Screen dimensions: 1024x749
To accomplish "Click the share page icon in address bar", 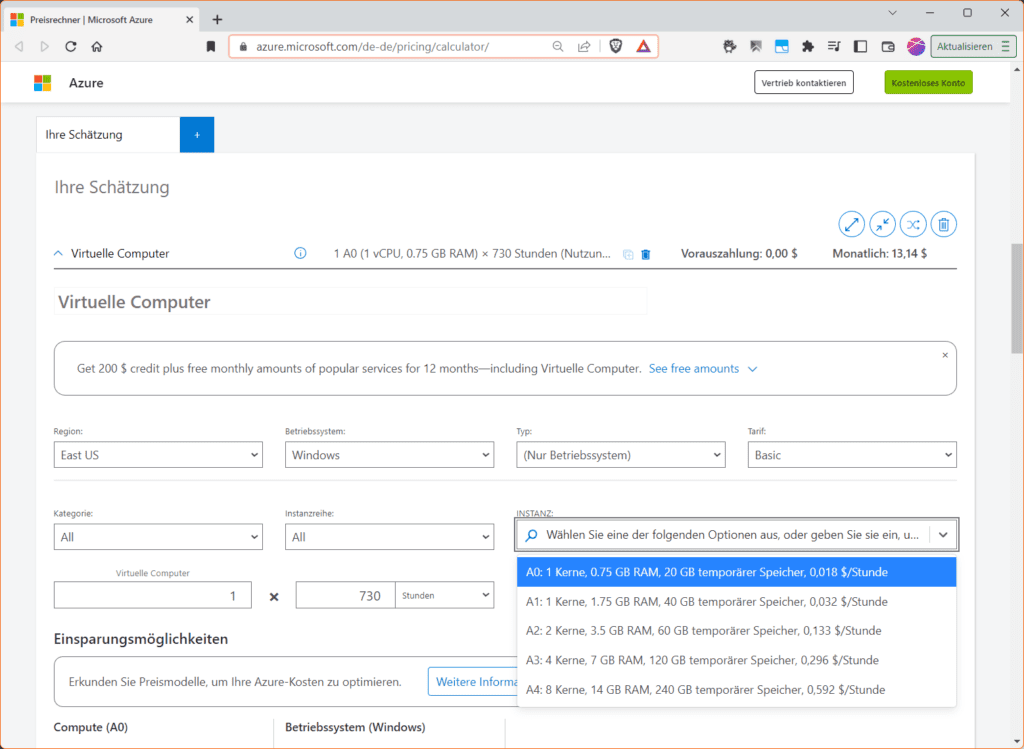I will coord(584,46).
